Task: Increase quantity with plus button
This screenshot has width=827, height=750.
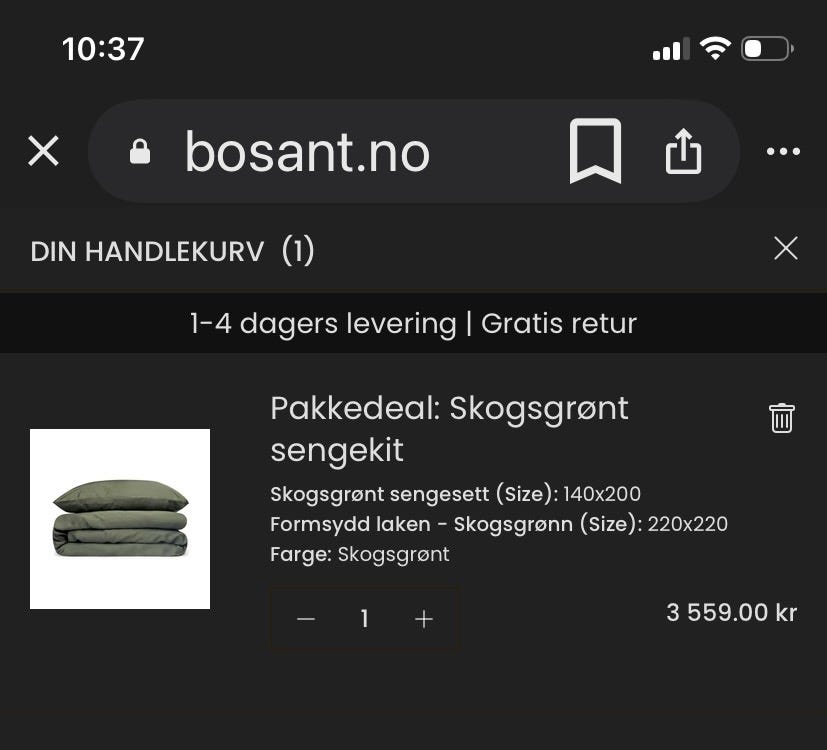Action: click(424, 619)
